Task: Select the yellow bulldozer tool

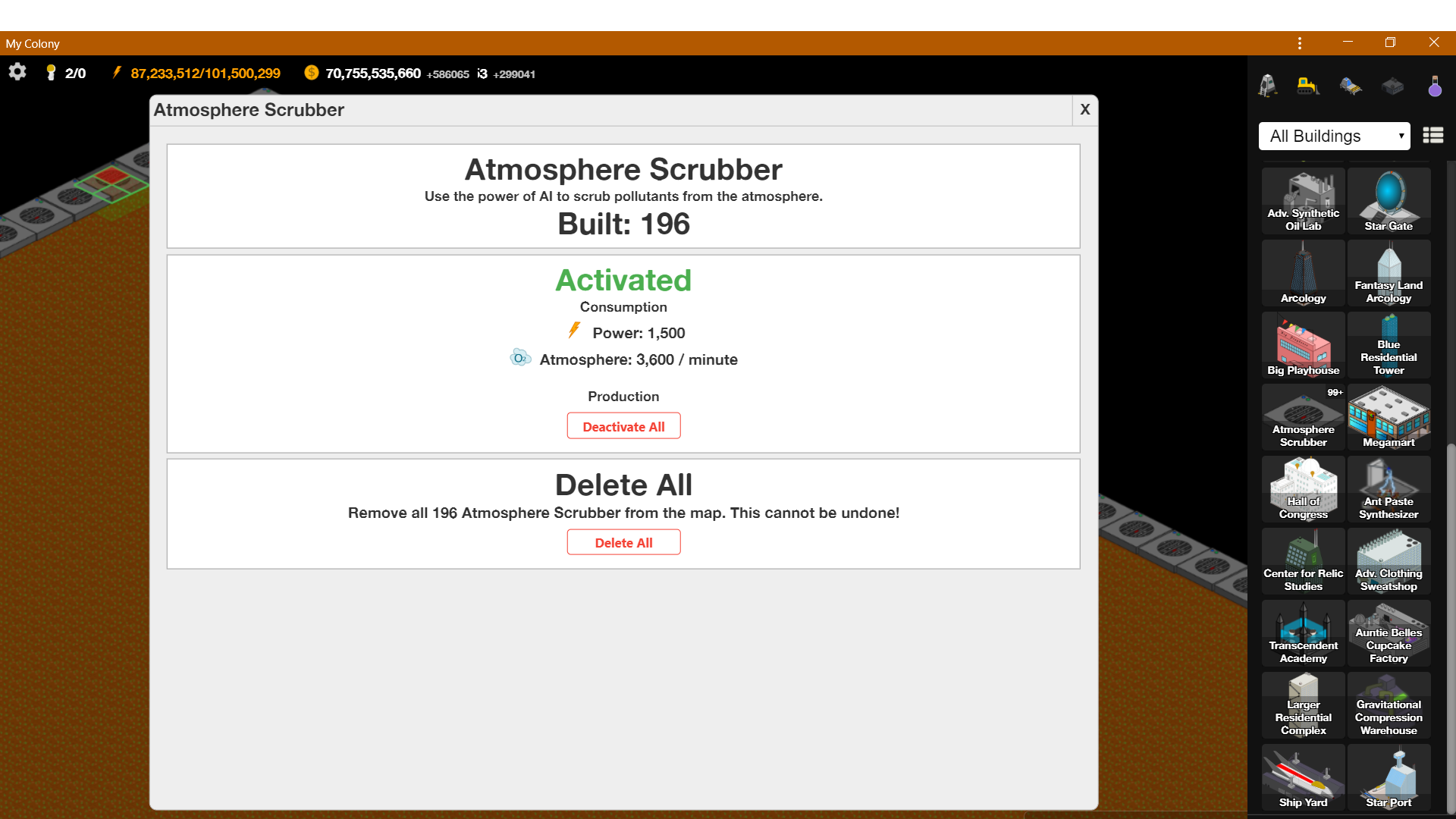Action: tap(1308, 86)
